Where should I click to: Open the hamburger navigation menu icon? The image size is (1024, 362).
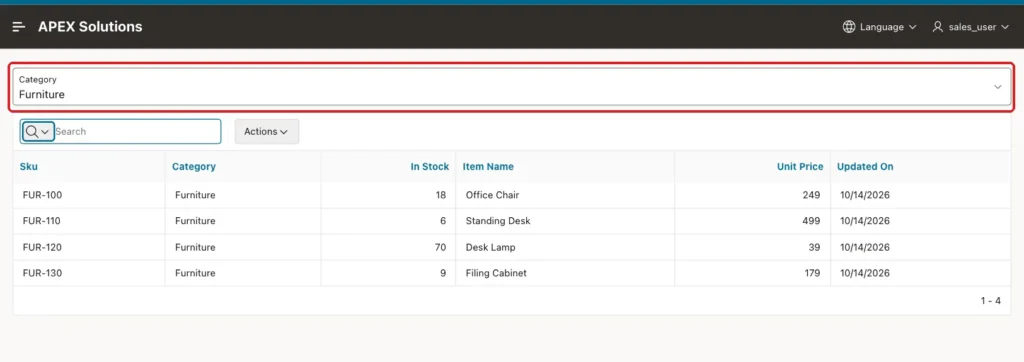[19, 27]
